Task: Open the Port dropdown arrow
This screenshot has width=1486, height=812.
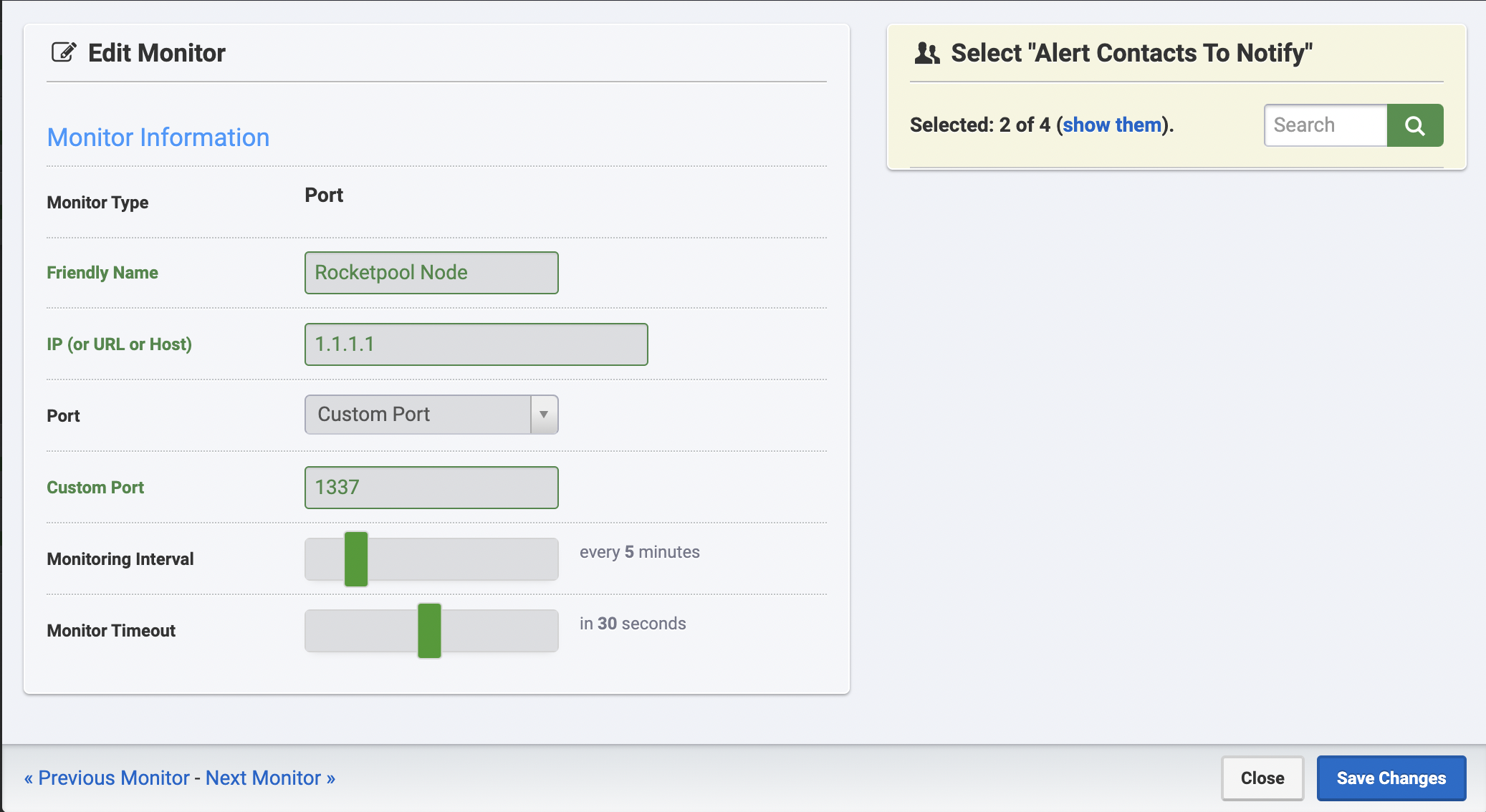Action: point(544,415)
